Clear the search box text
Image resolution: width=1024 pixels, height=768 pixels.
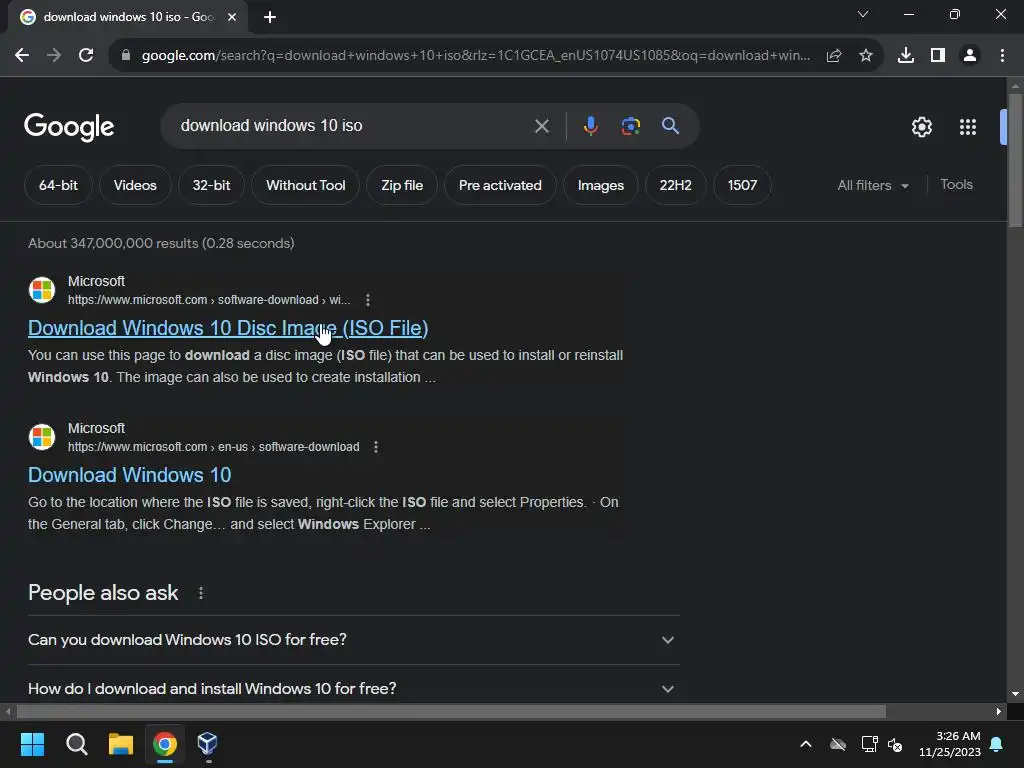pos(542,126)
